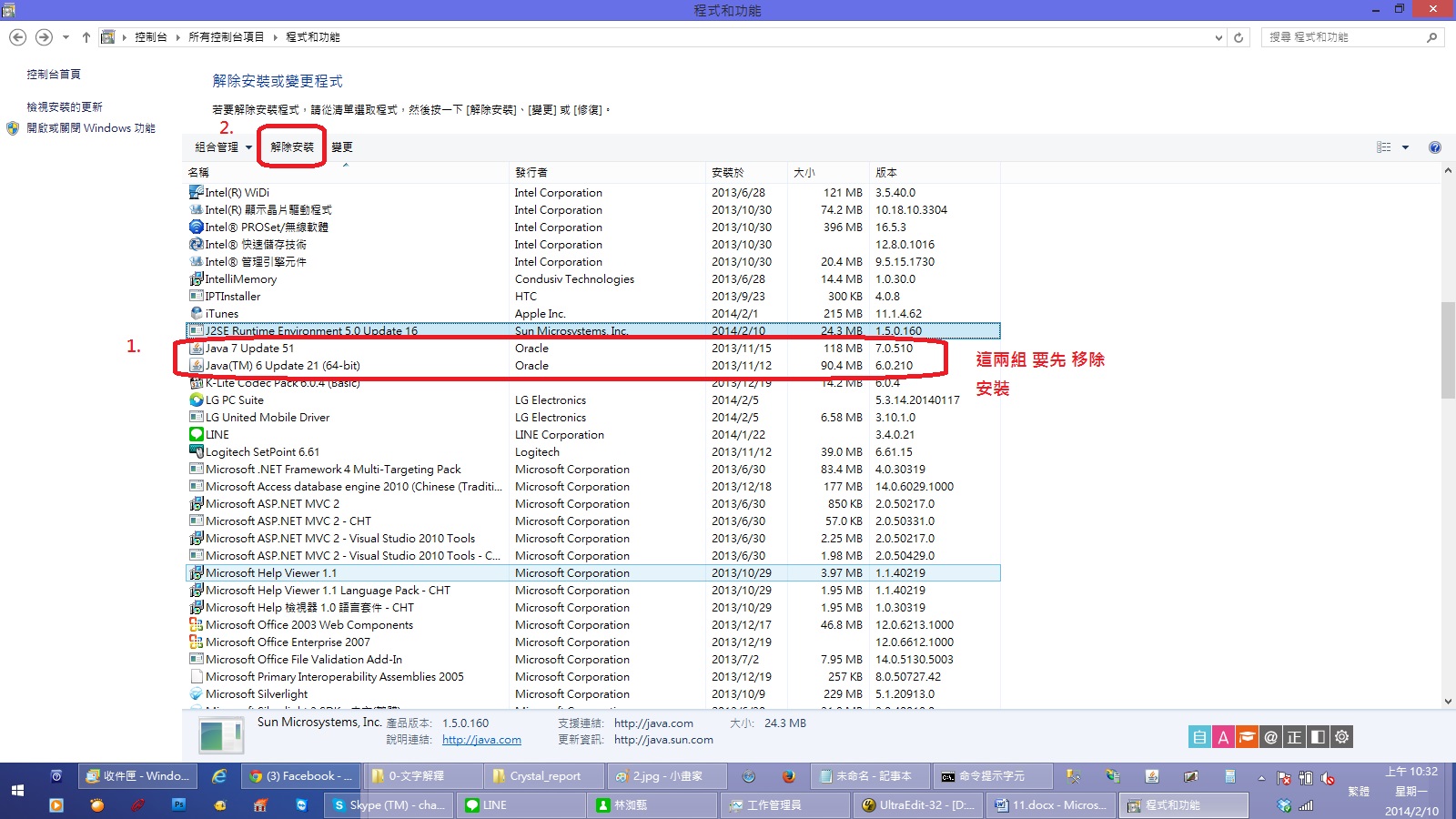
Task: Click the Windows Start button
Action: coord(17,791)
